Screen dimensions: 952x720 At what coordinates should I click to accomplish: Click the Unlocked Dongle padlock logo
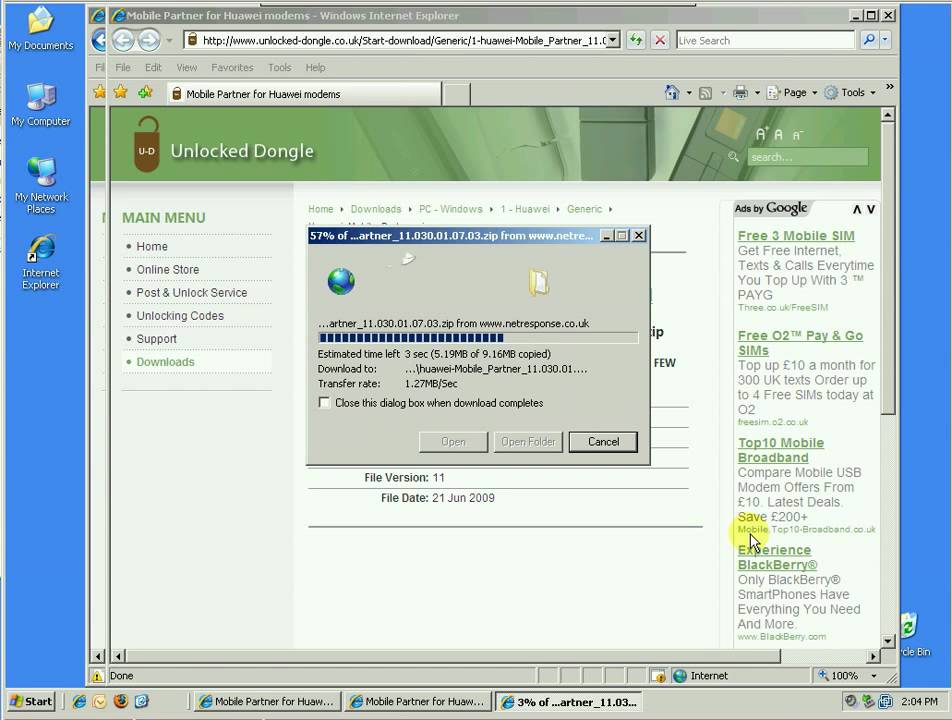[x=147, y=144]
